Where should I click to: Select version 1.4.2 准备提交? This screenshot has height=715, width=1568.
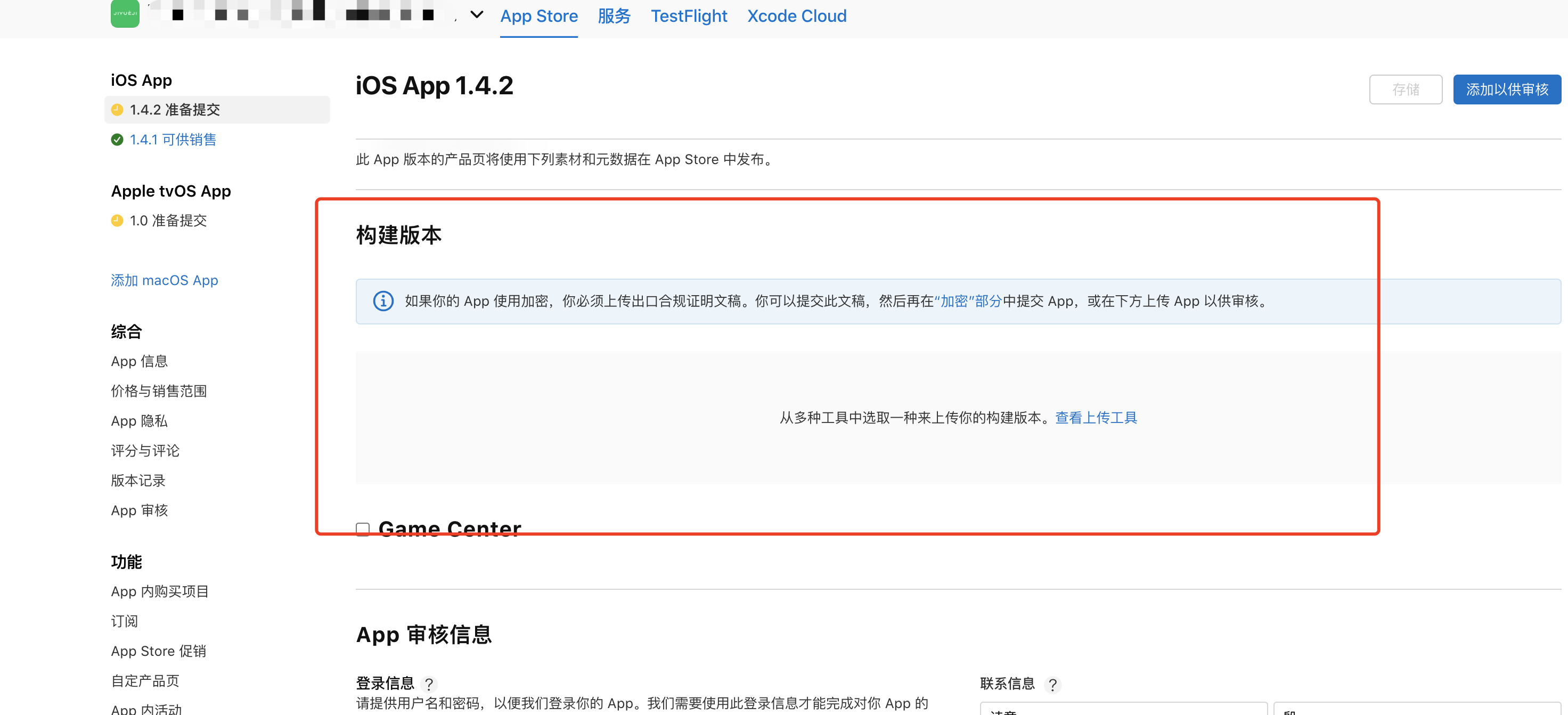[217, 110]
